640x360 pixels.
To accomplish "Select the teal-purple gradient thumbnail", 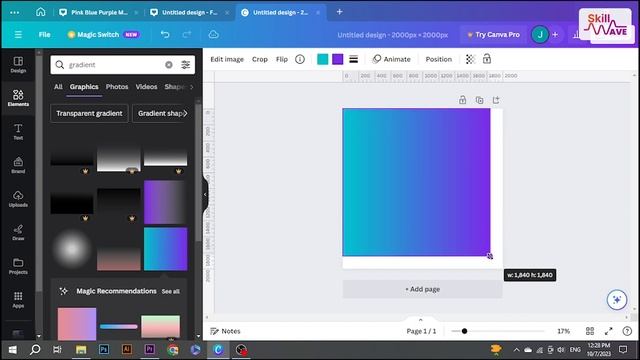I will 165,249.
